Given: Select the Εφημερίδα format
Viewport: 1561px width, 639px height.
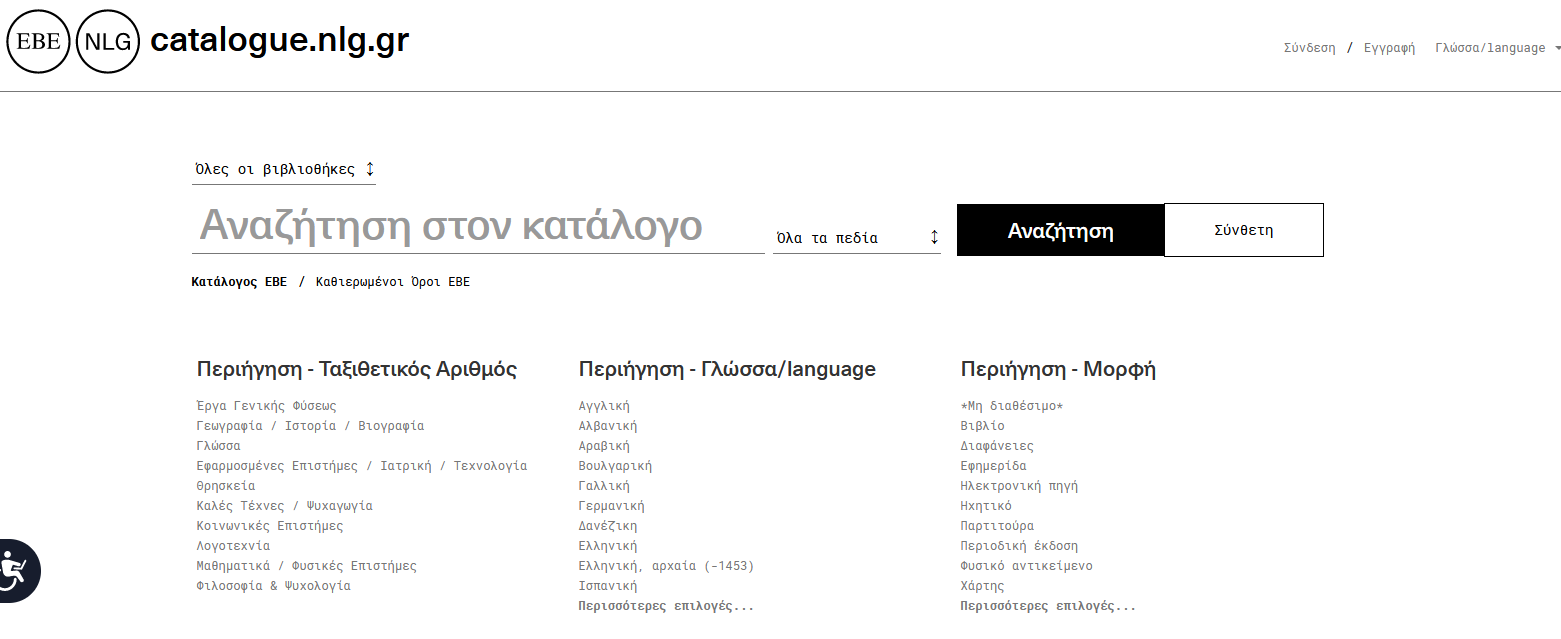Looking at the screenshot, I should (994, 466).
